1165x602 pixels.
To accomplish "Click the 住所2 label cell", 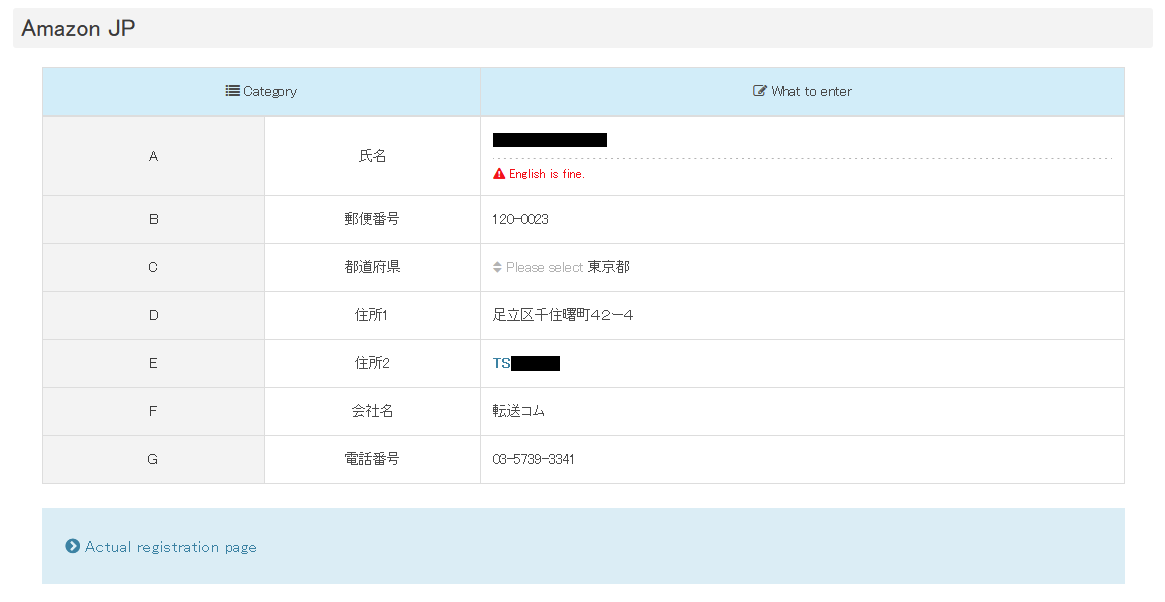I will point(372,363).
